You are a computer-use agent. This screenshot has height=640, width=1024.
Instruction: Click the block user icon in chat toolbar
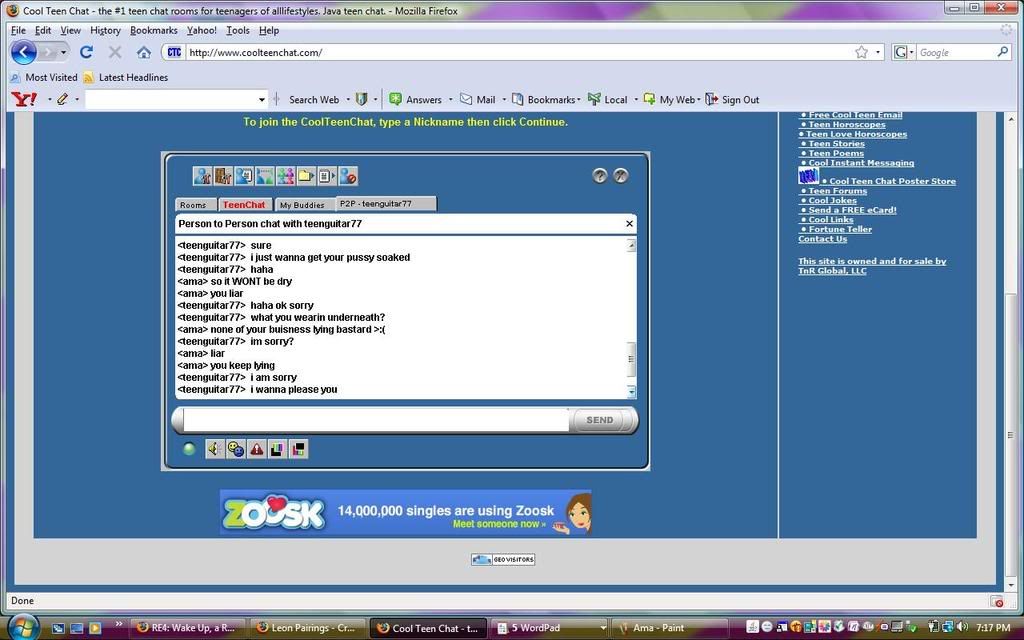[x=348, y=177]
